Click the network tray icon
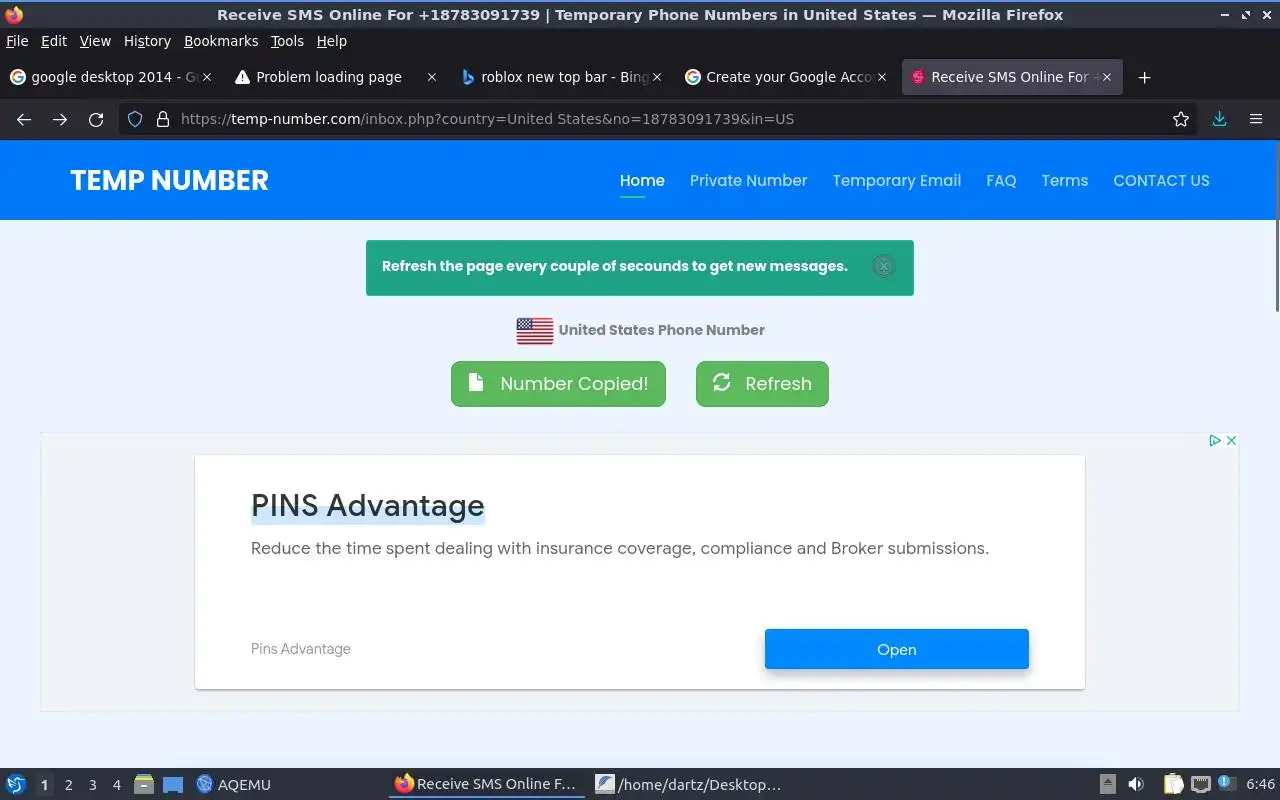The height and width of the screenshot is (800, 1280). point(1201,785)
